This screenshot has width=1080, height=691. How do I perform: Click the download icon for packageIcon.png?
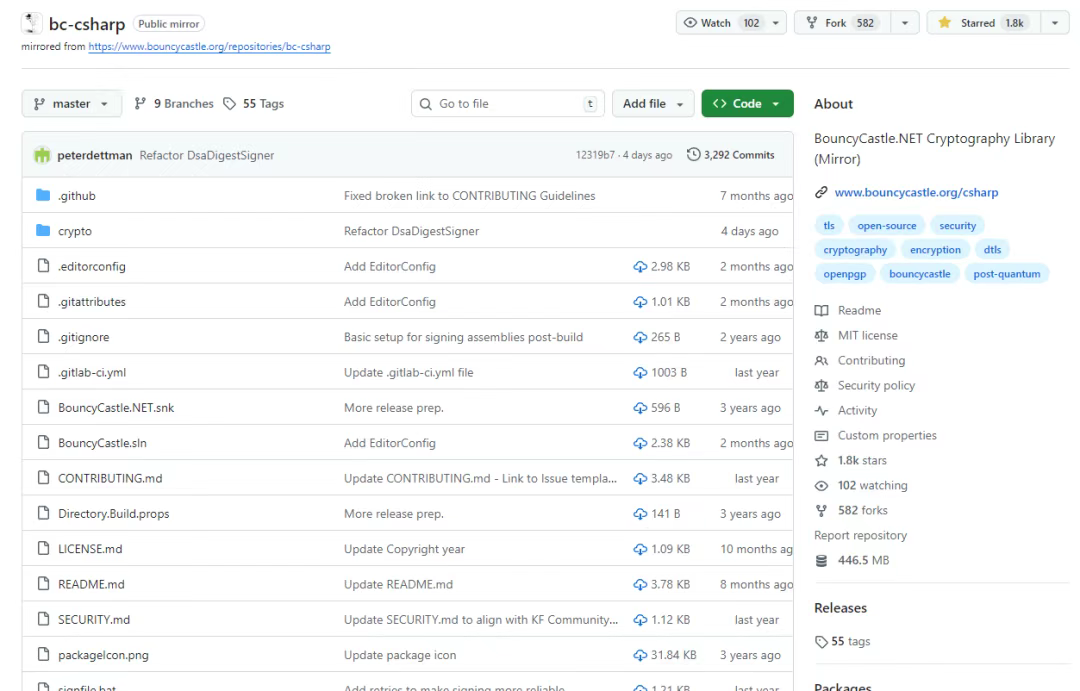640,655
